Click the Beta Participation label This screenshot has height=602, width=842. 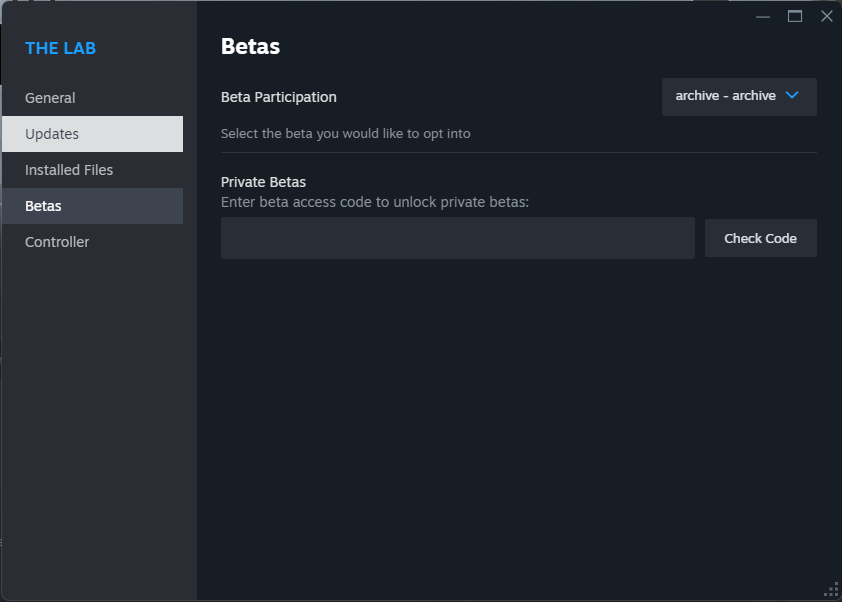(x=279, y=97)
